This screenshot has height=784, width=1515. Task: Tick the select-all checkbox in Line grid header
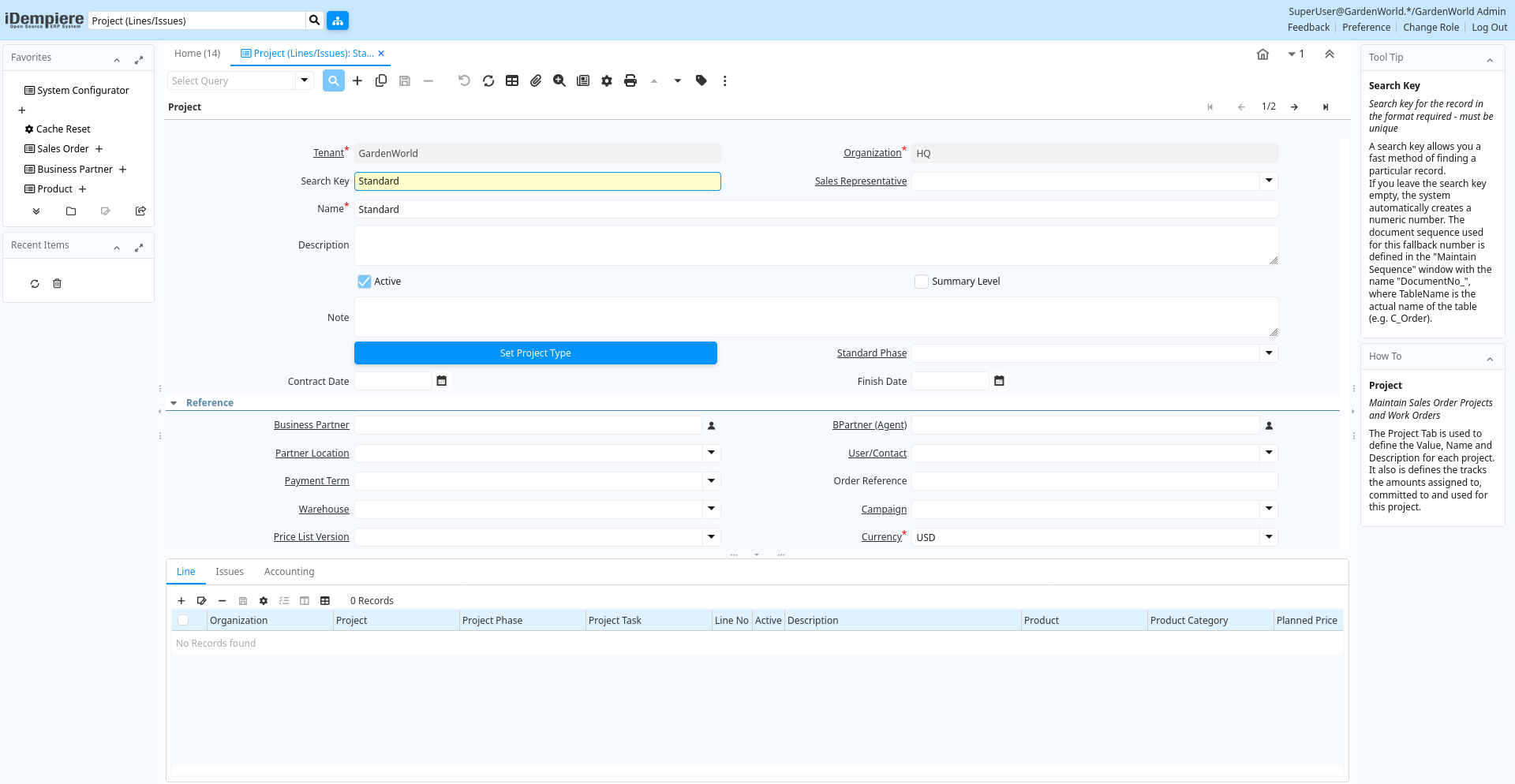point(183,621)
